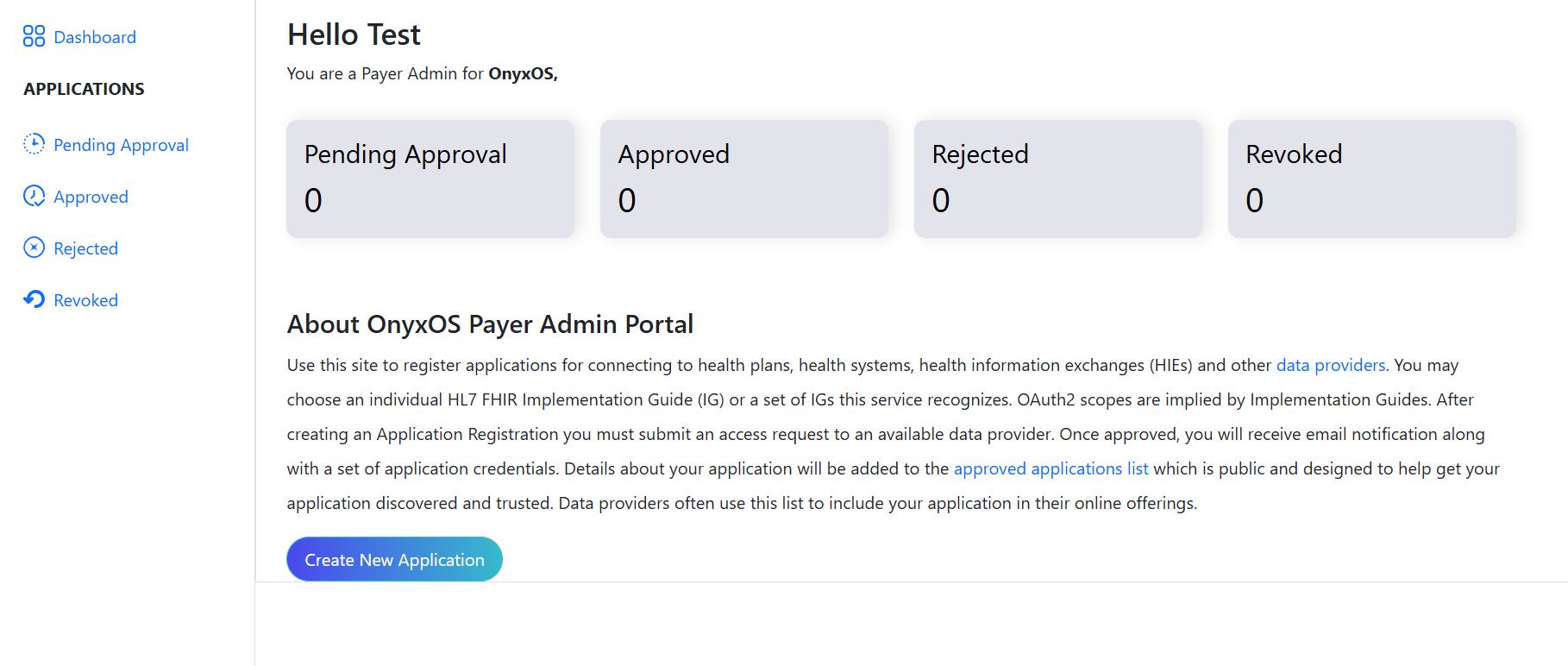Viewport: 1568px width, 666px height.
Task: Select the Rejected count card
Action: tap(1057, 179)
